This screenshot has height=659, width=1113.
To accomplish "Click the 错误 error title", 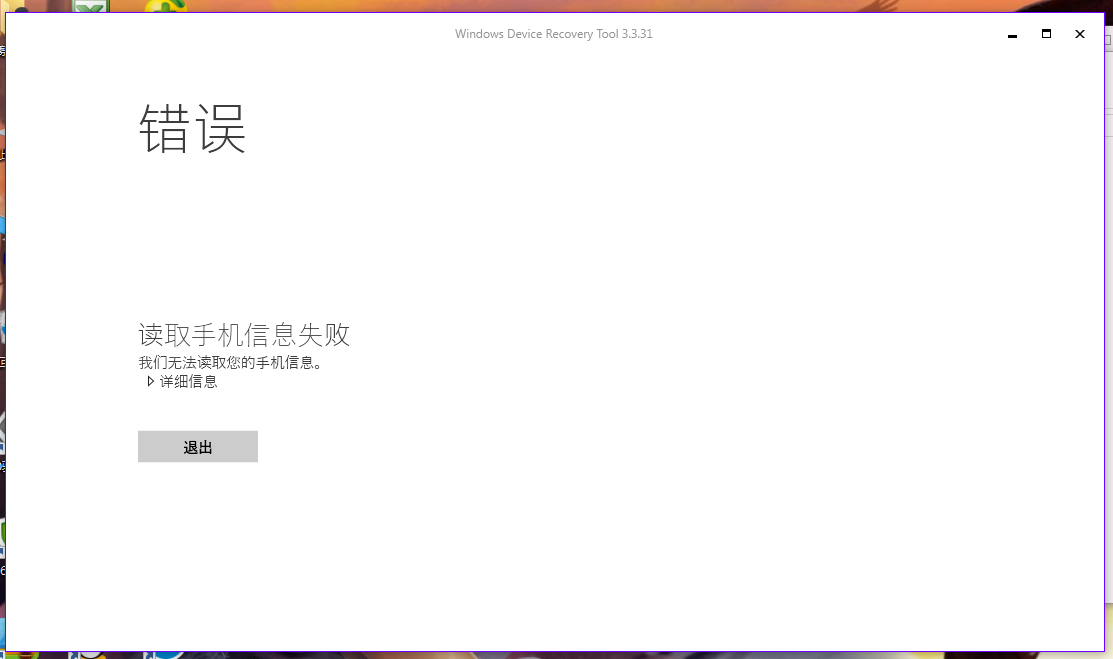I will 192,129.
